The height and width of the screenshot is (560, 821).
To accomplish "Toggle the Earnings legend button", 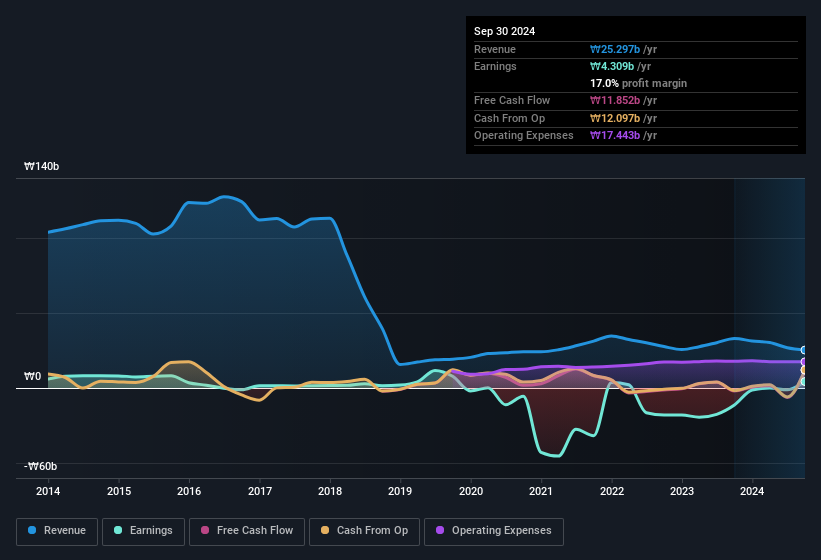I will (x=143, y=532).
